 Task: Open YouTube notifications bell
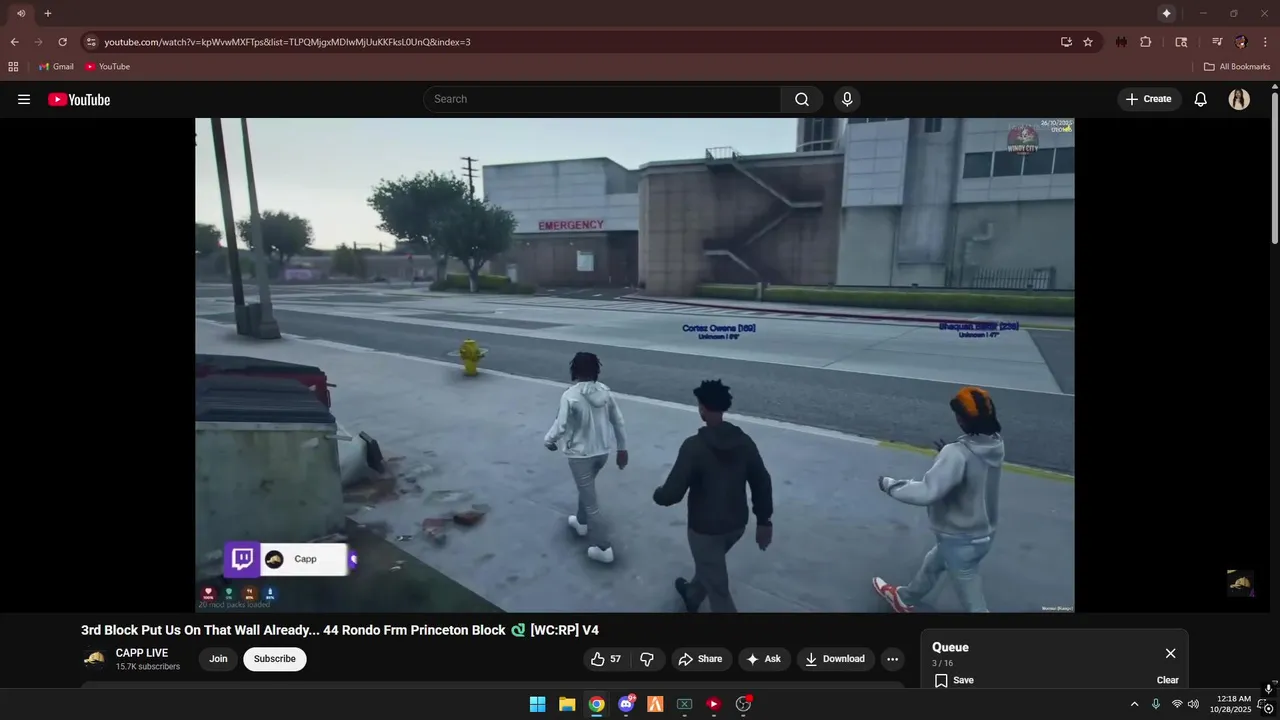tap(1201, 99)
